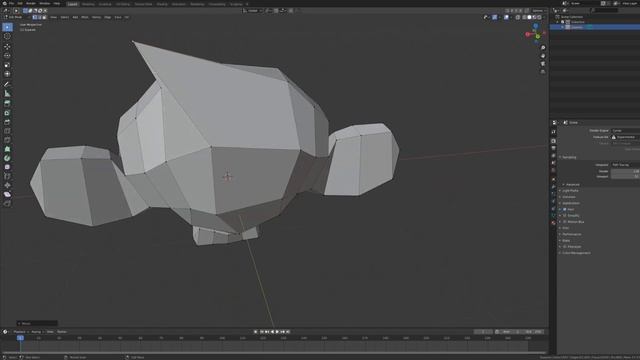Click the viewport pan hand icon
This screenshot has height=360, width=640.
(543, 56)
